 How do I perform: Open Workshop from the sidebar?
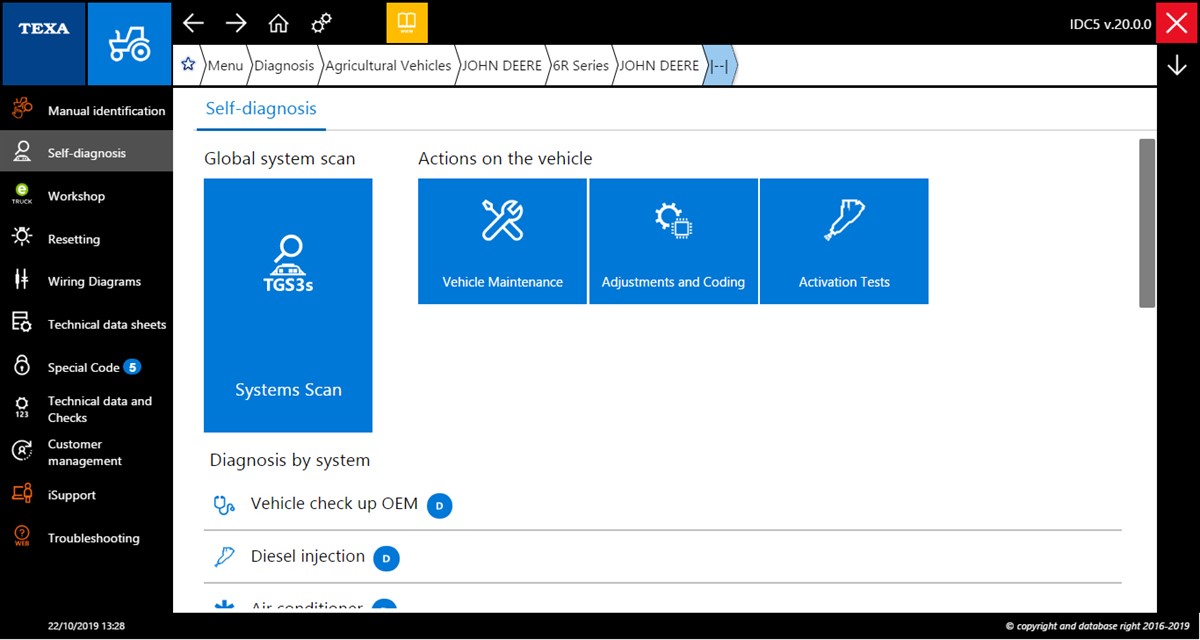click(x=86, y=196)
